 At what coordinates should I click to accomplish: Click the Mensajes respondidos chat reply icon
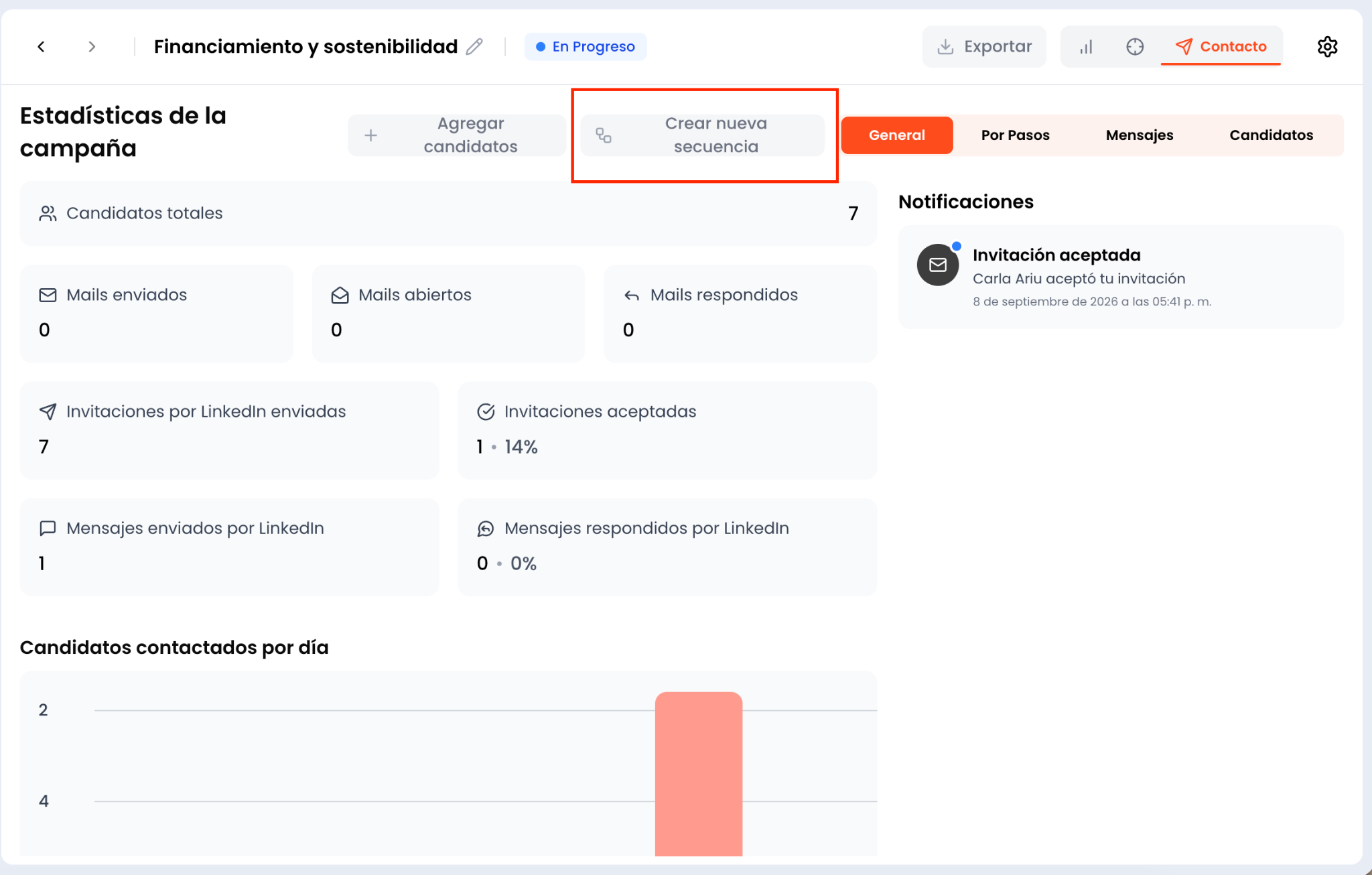pyautogui.click(x=486, y=529)
